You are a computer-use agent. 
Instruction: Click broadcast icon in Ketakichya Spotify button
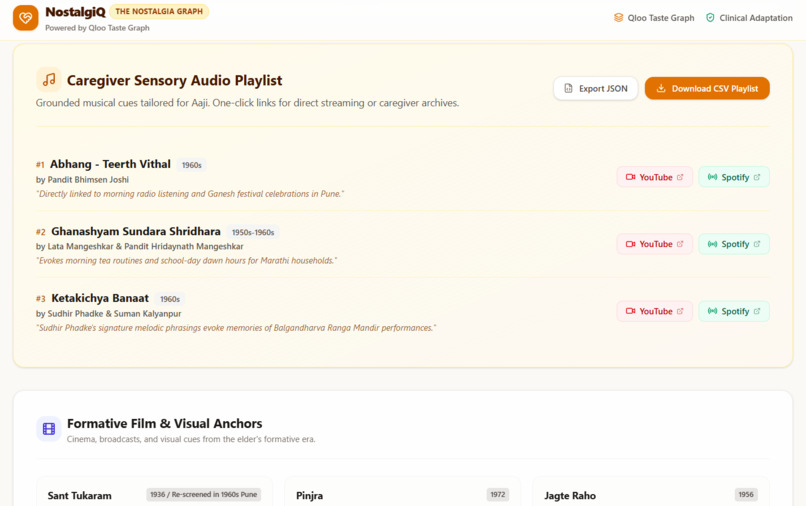(x=712, y=311)
